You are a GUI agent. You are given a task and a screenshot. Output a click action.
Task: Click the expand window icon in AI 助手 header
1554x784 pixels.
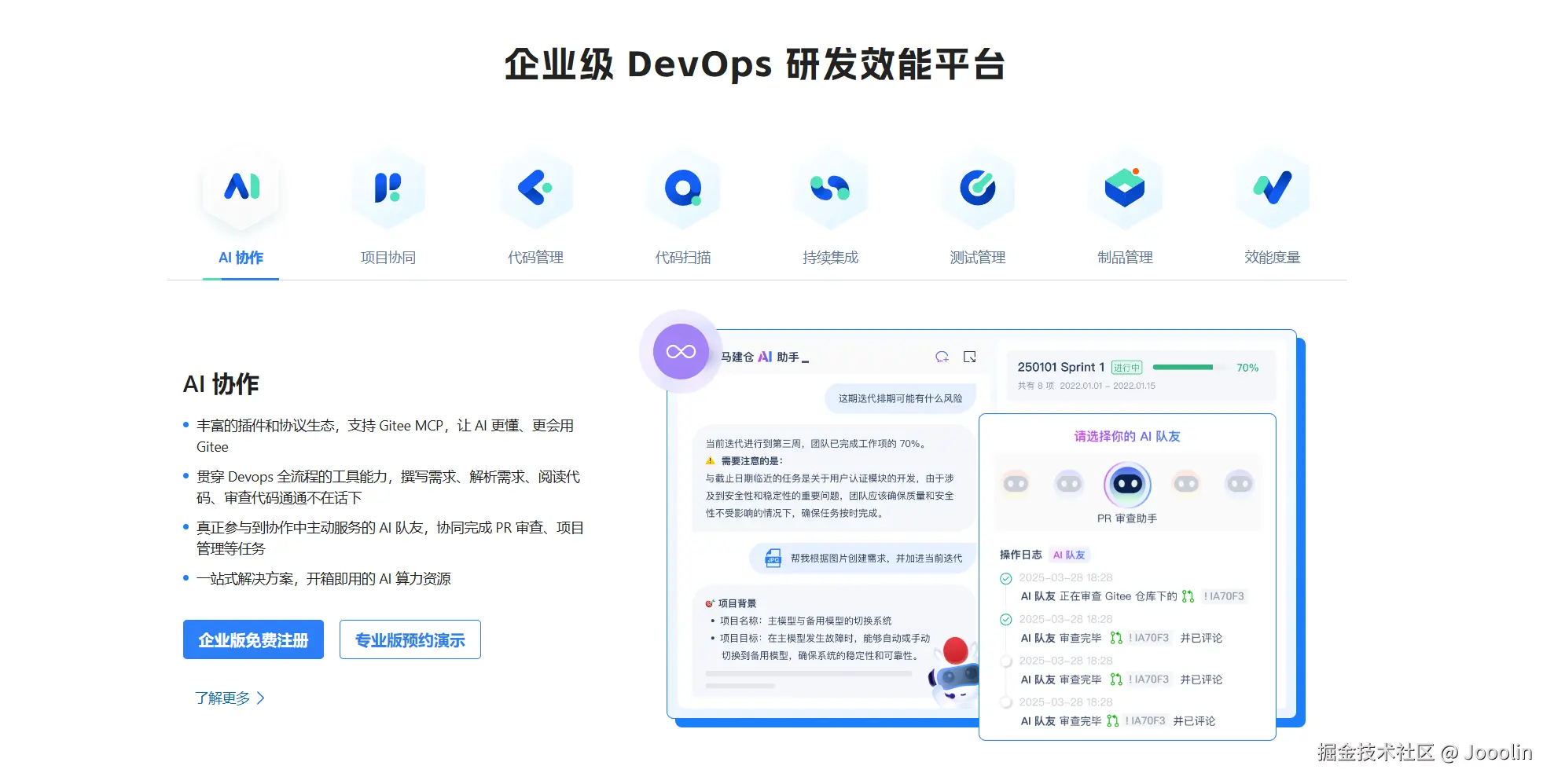[970, 357]
